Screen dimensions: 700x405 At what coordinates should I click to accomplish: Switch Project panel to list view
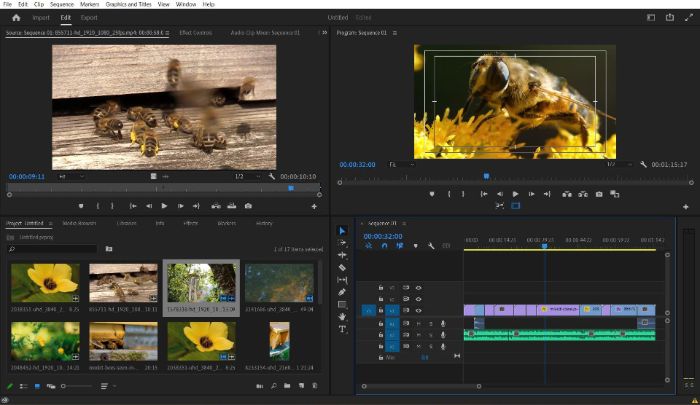[24, 386]
